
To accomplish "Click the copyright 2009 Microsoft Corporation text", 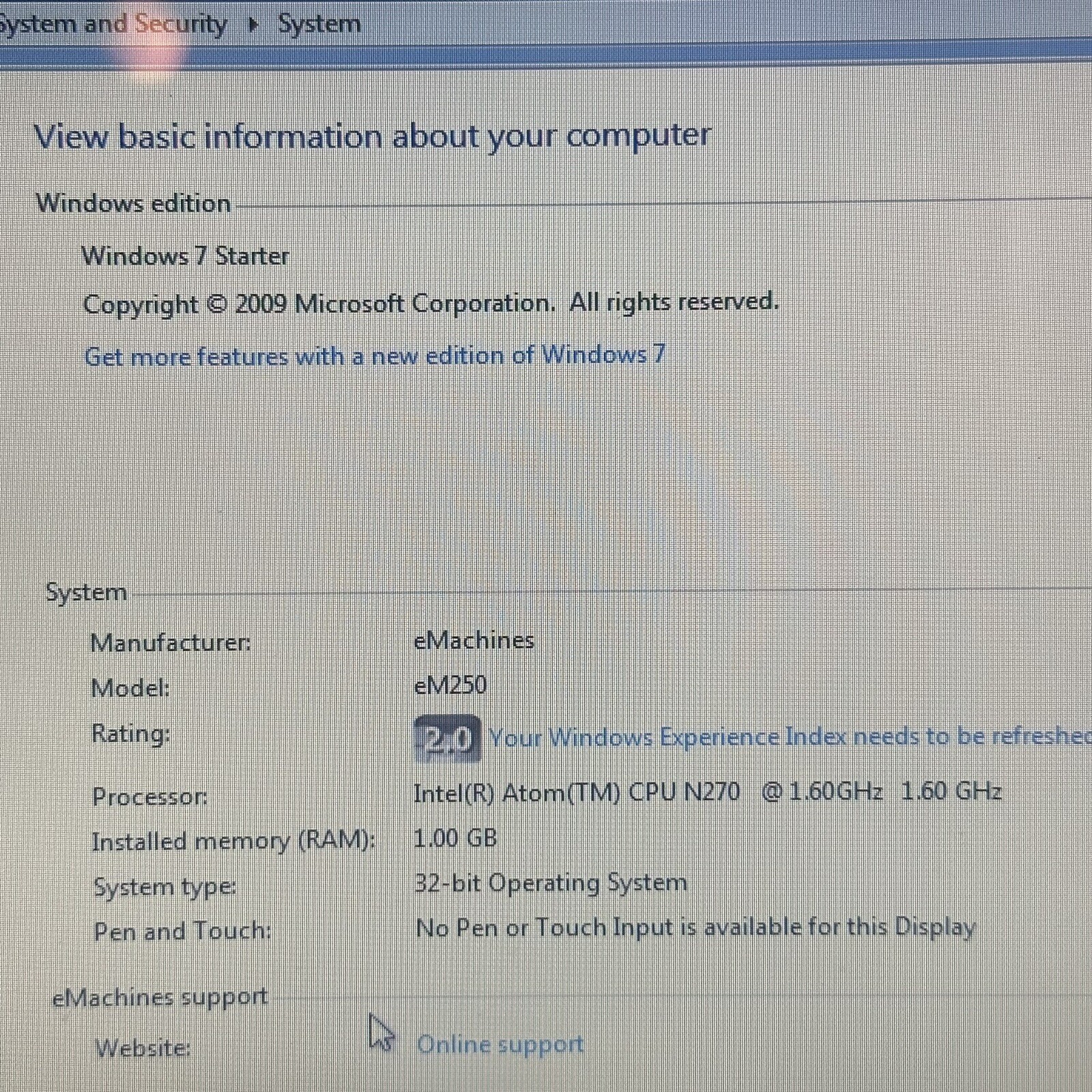I will (431, 302).
